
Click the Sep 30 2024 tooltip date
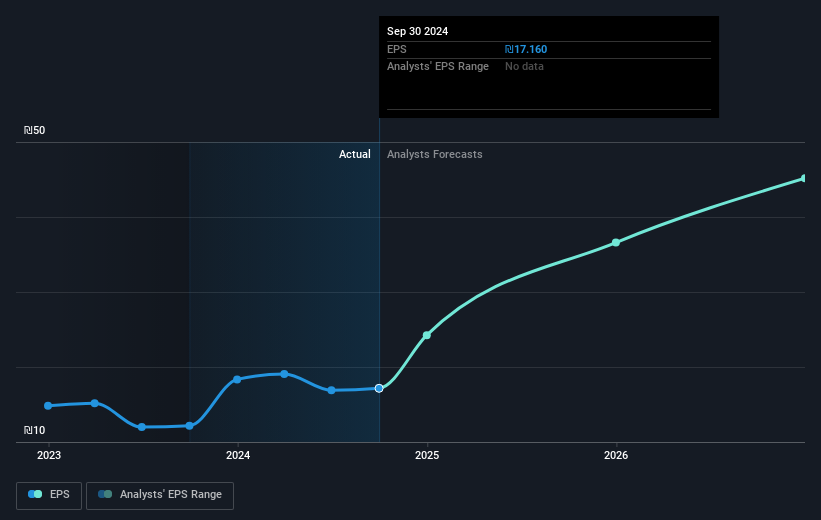417,31
